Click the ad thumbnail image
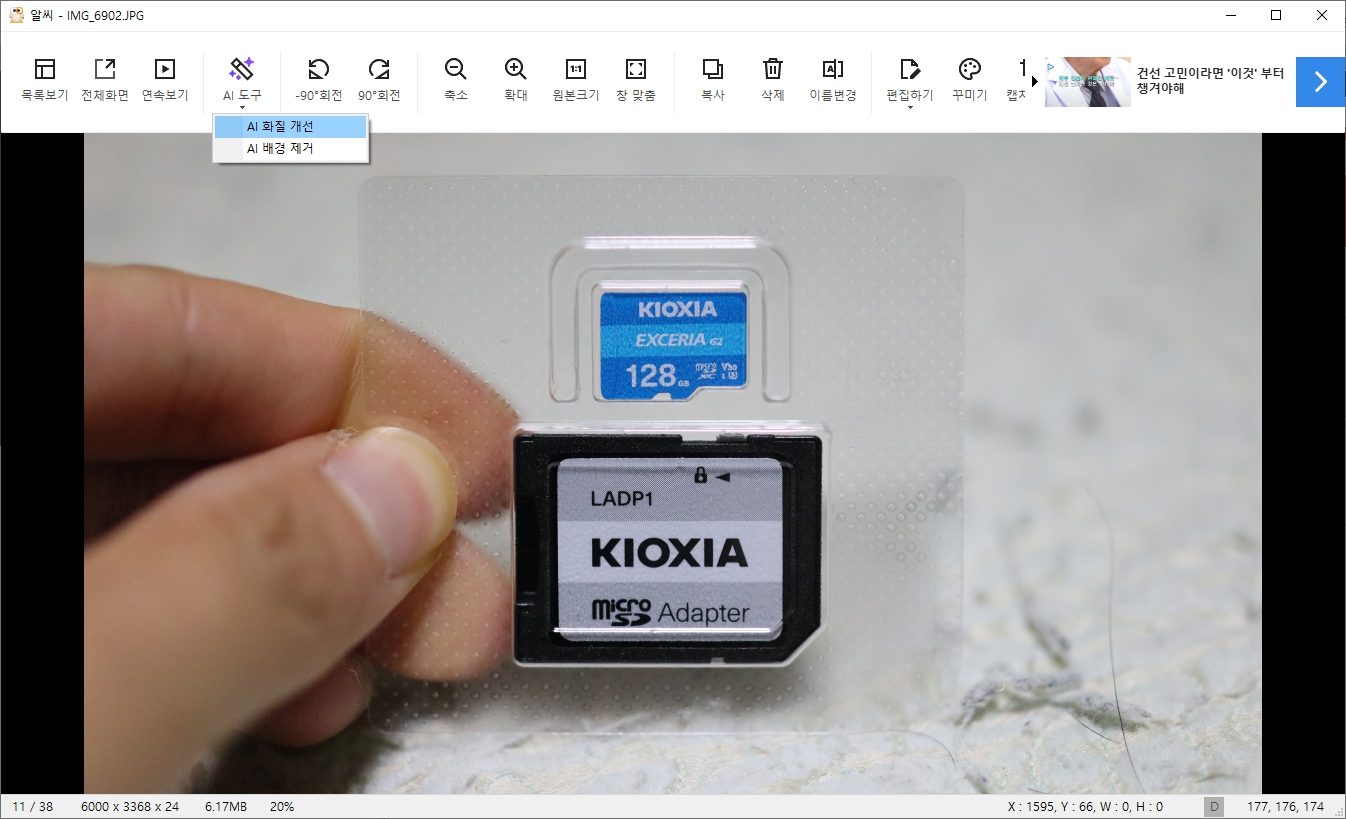Image resolution: width=1346 pixels, height=819 pixels. (x=1088, y=82)
